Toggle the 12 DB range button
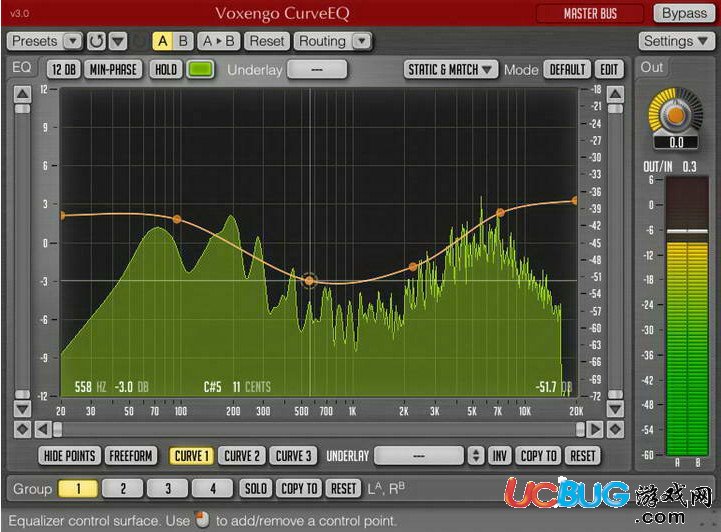Screen dimensions: 721x532 (63, 70)
